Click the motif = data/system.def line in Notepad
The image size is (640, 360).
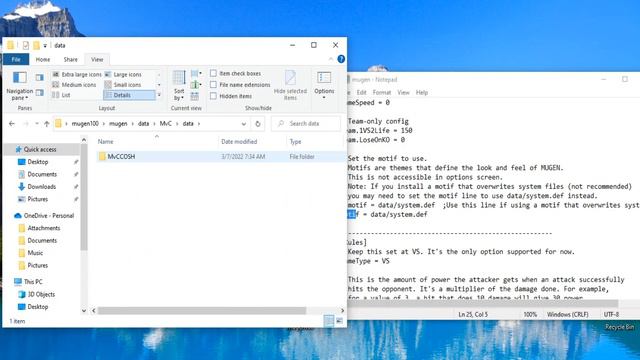click(387, 214)
